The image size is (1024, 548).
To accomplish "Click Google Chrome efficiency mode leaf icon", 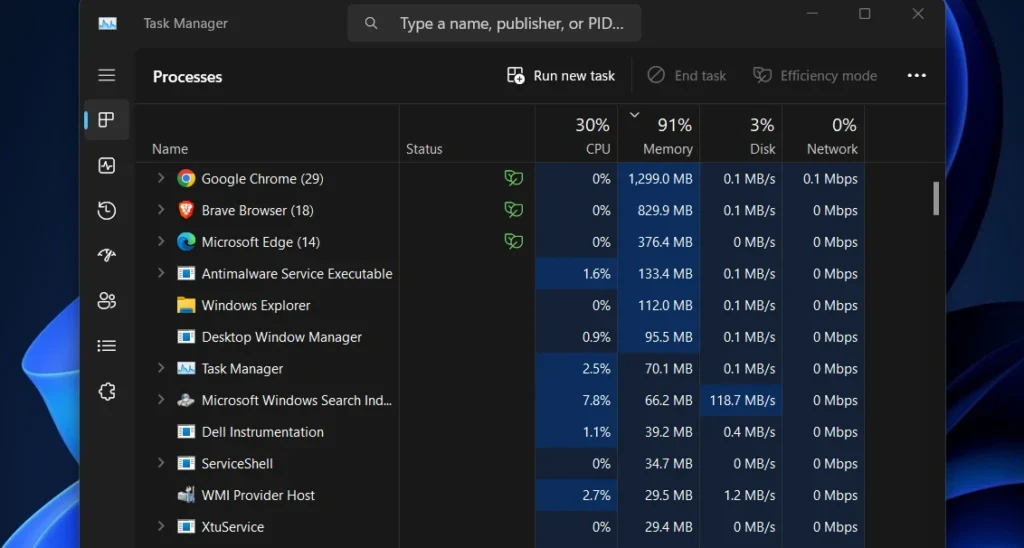I will click(x=514, y=178).
